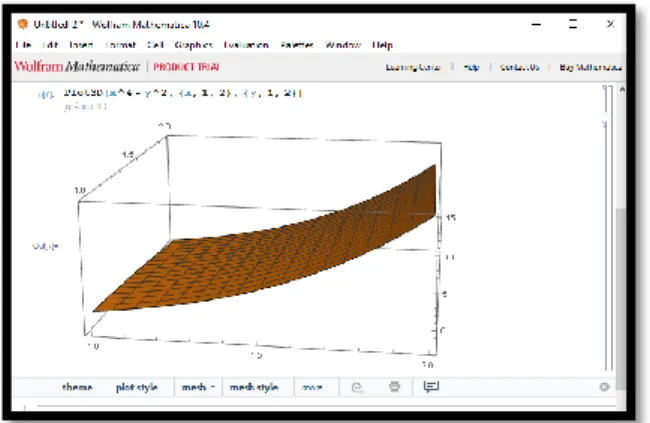
Task: Click the Buy Mathematica link
Action: click(591, 67)
